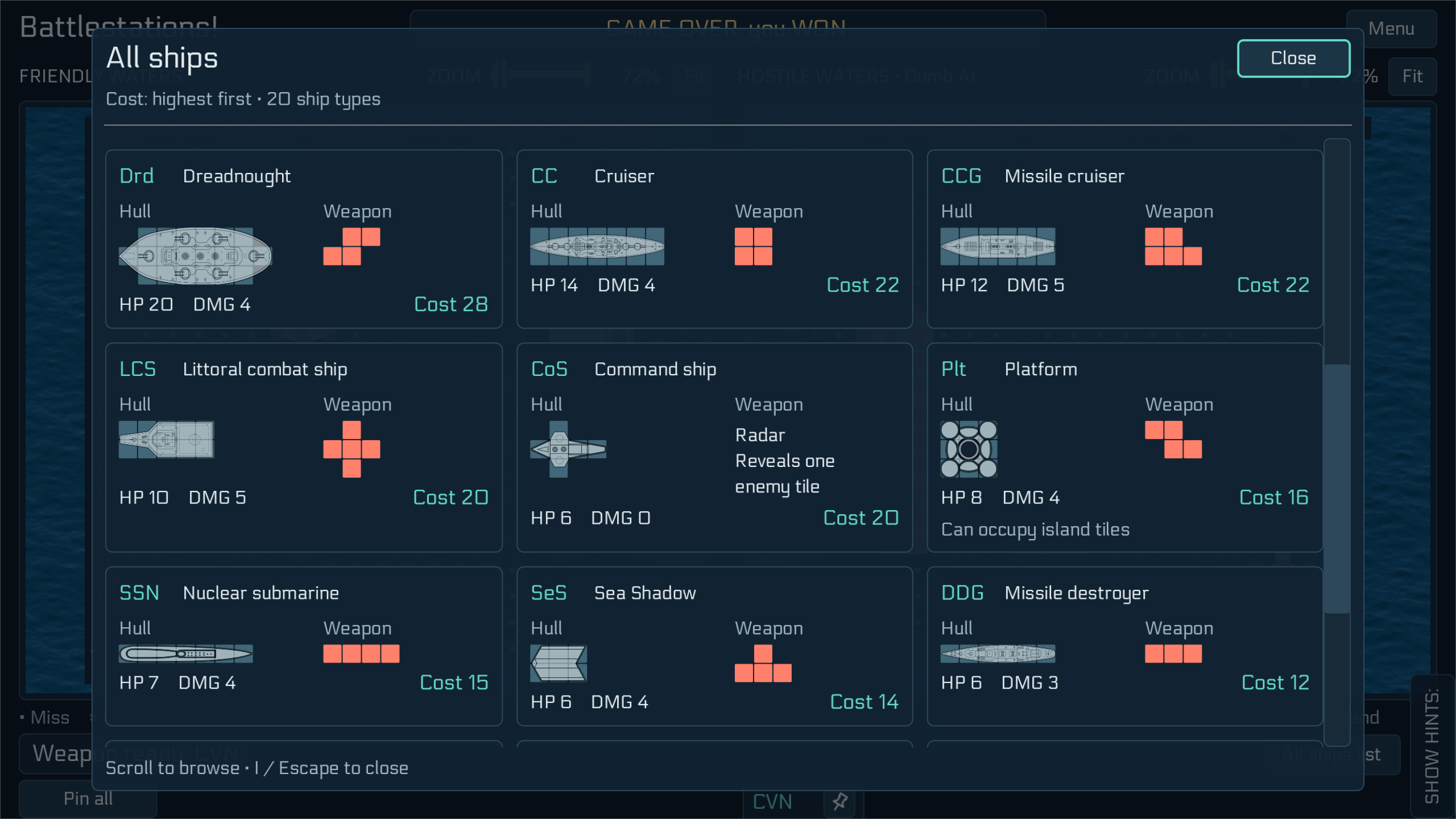1456x819 pixels.
Task: Close the All ships dialog
Action: pyautogui.click(x=1293, y=58)
